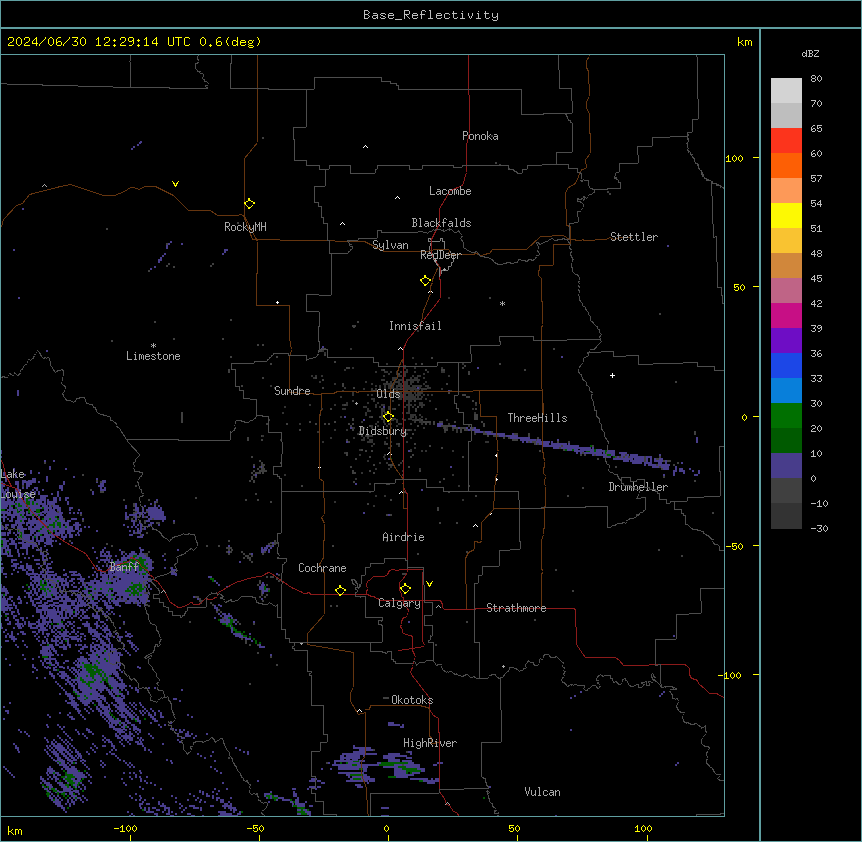Click the Base_Reflectivity title

[431, 15]
